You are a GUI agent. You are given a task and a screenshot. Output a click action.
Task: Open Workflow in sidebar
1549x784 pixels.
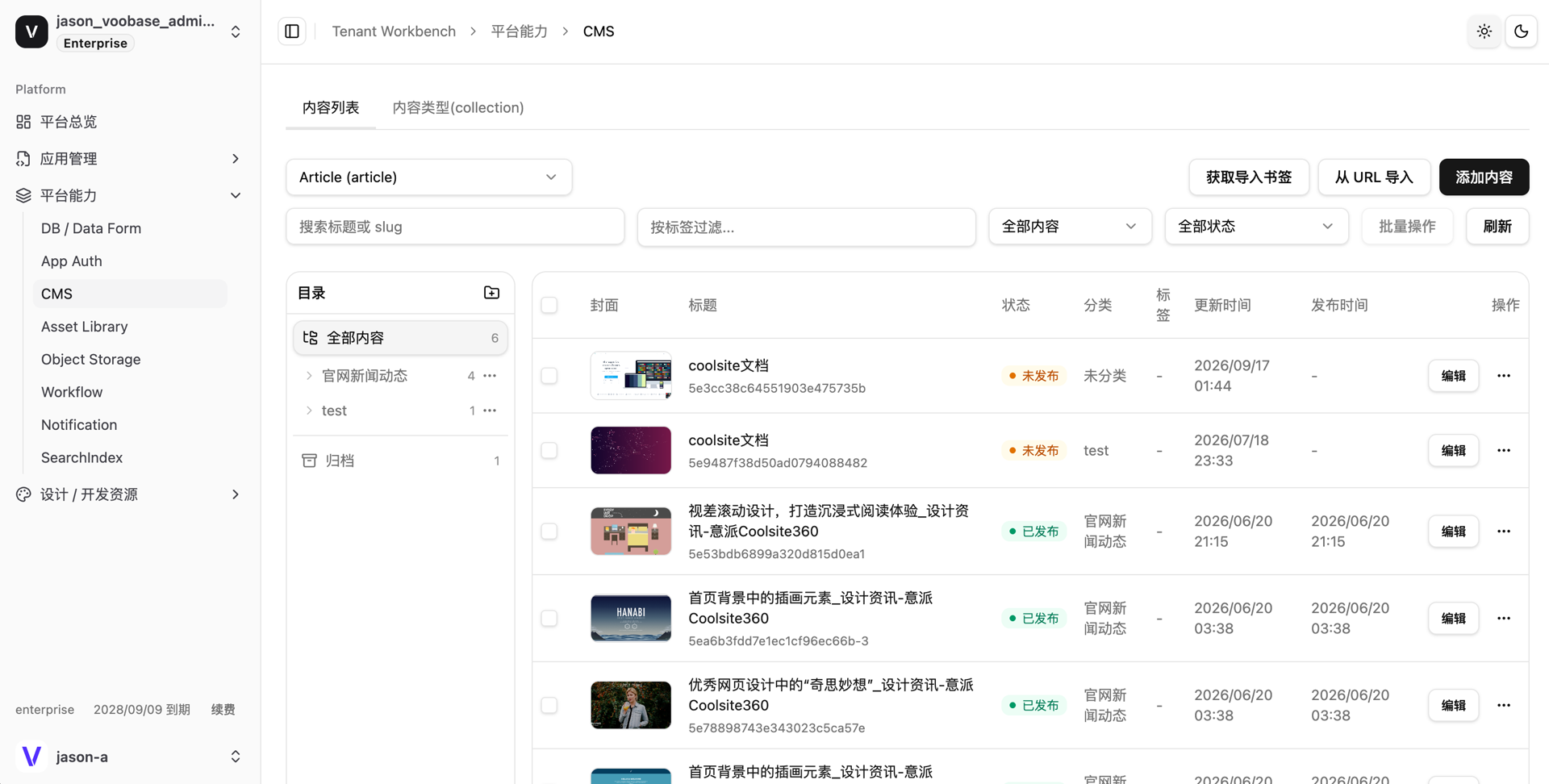pos(72,392)
